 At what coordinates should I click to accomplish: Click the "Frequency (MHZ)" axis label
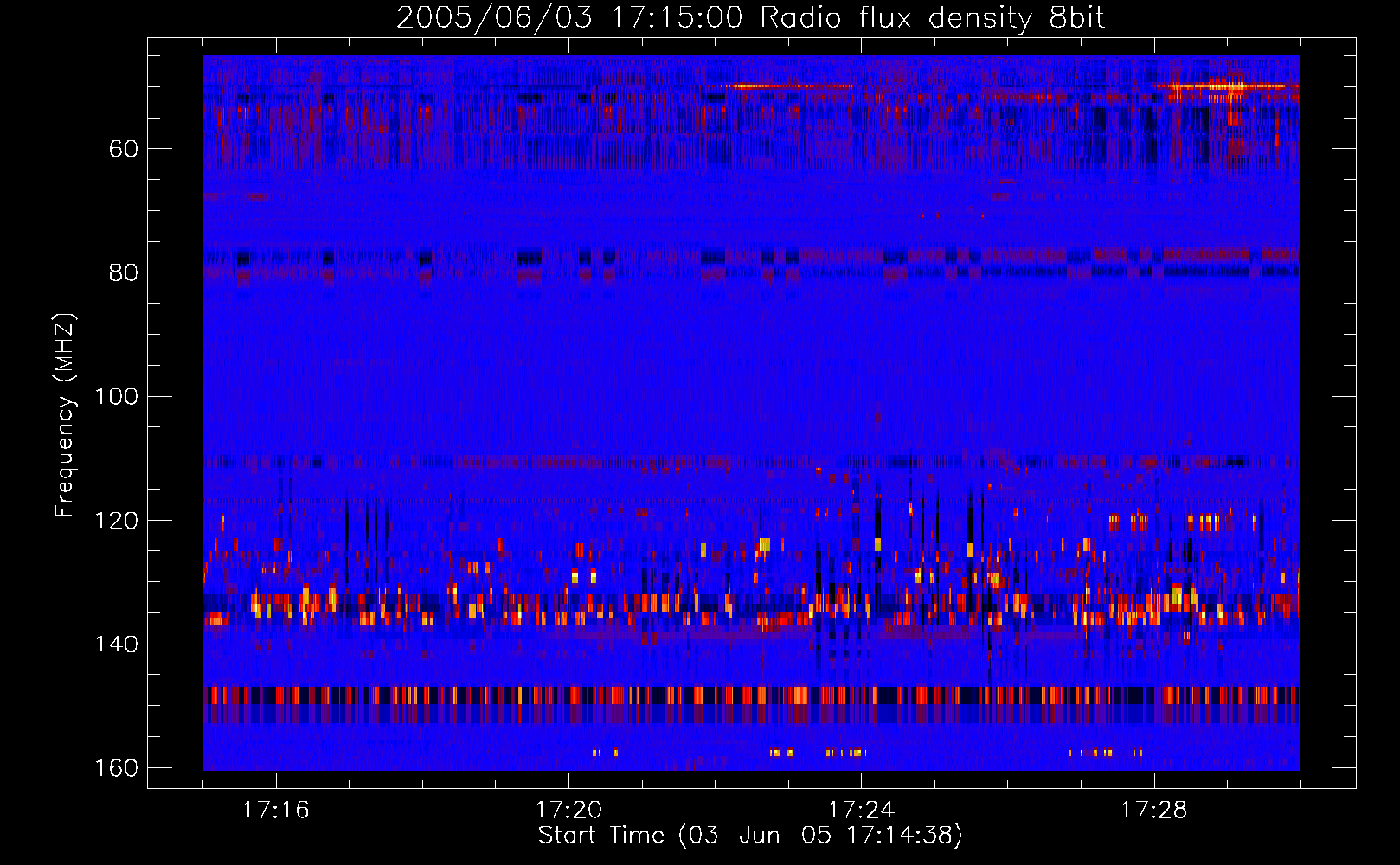(65, 415)
